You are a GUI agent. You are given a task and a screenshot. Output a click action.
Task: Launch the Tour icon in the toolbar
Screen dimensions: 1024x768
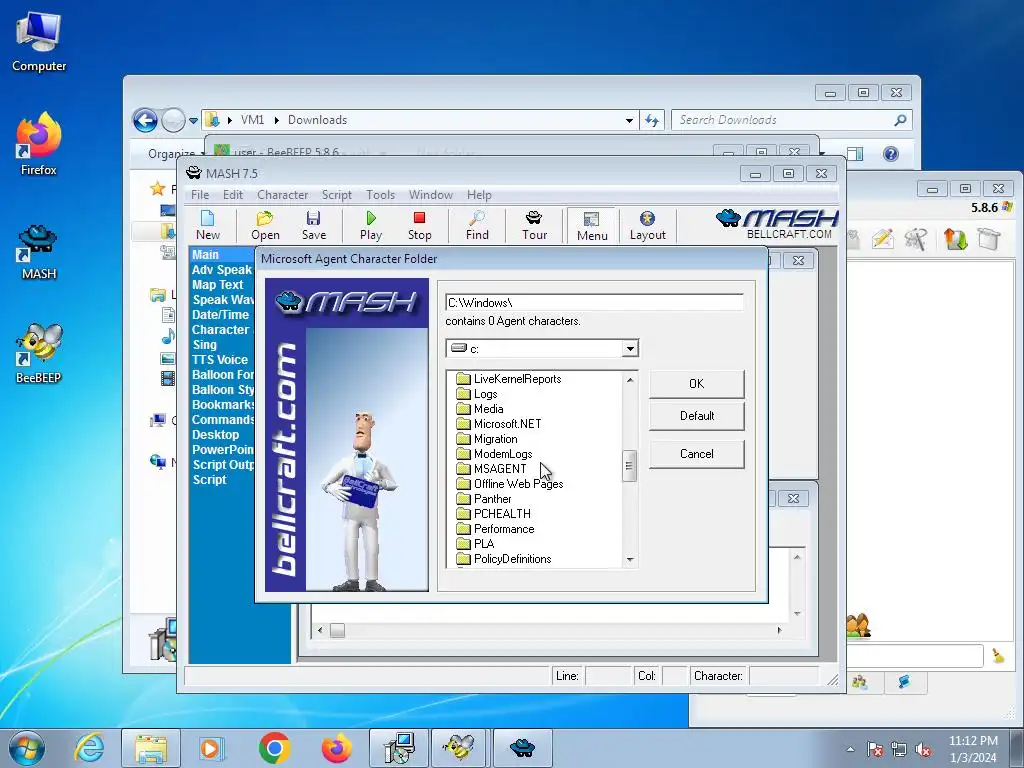pyautogui.click(x=534, y=225)
